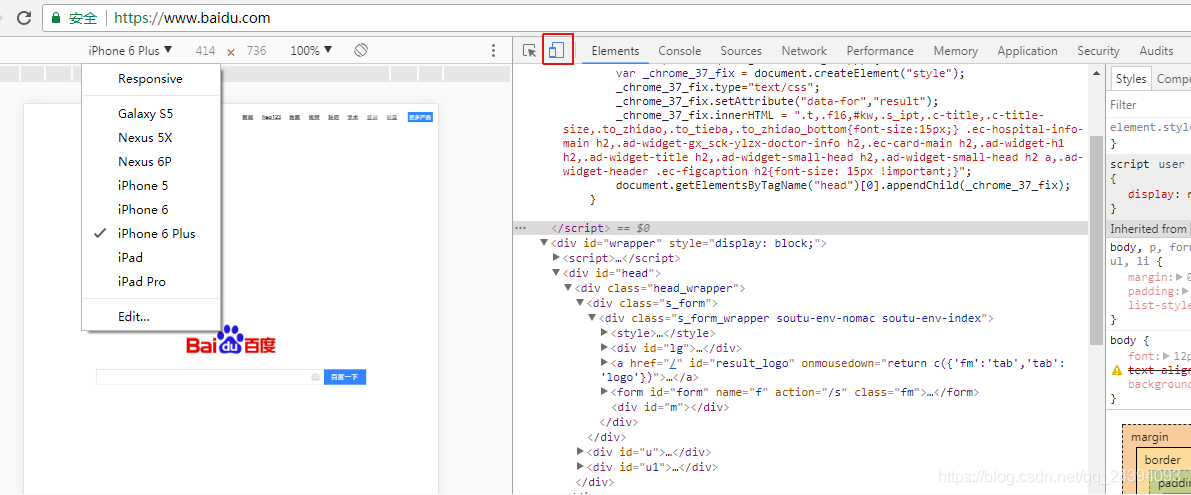This screenshot has width=1191, height=495.
Task: Select iPhone 5 in device list
Action: 143,186
